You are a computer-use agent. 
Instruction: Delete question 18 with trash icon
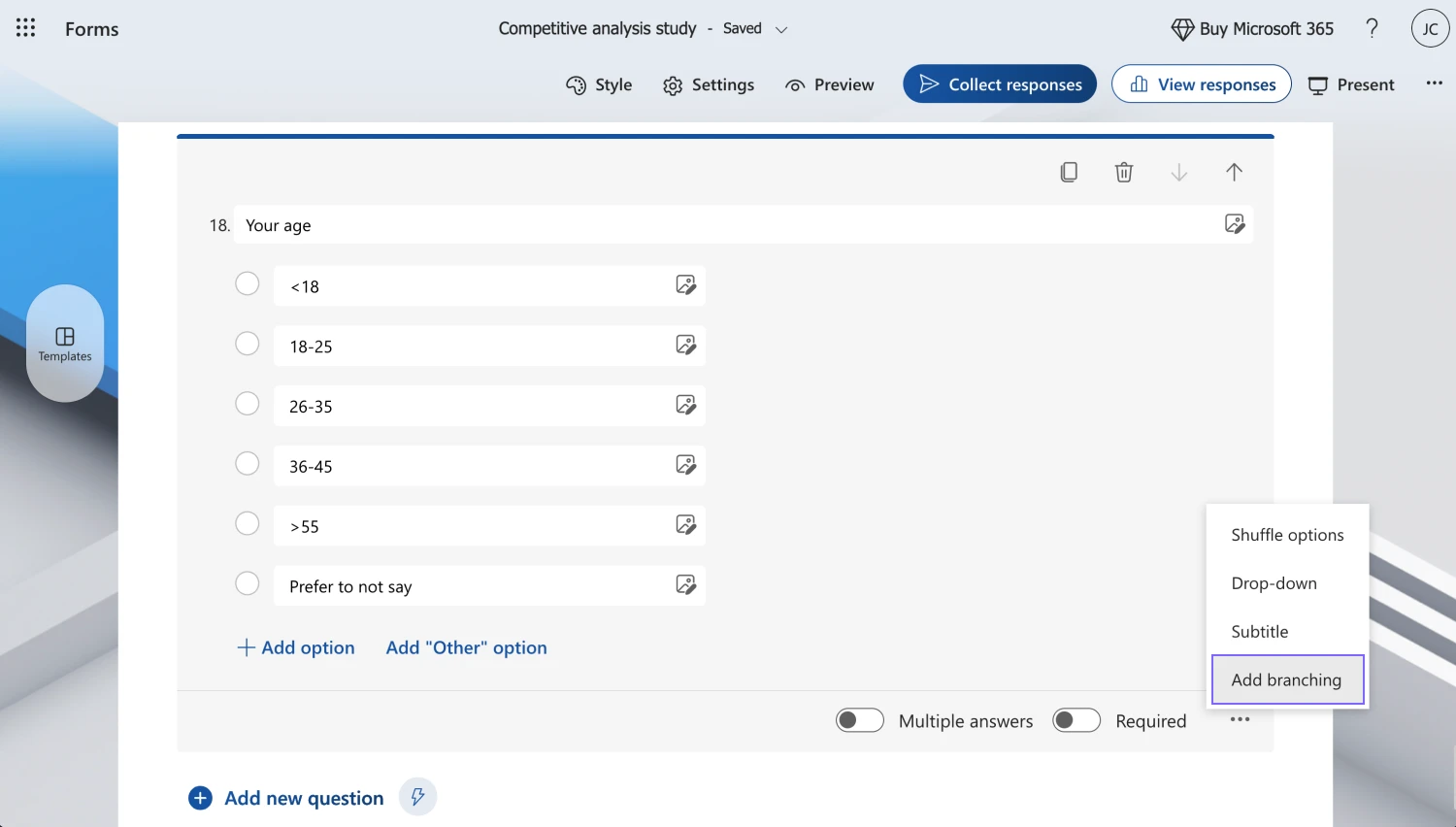point(1124,172)
